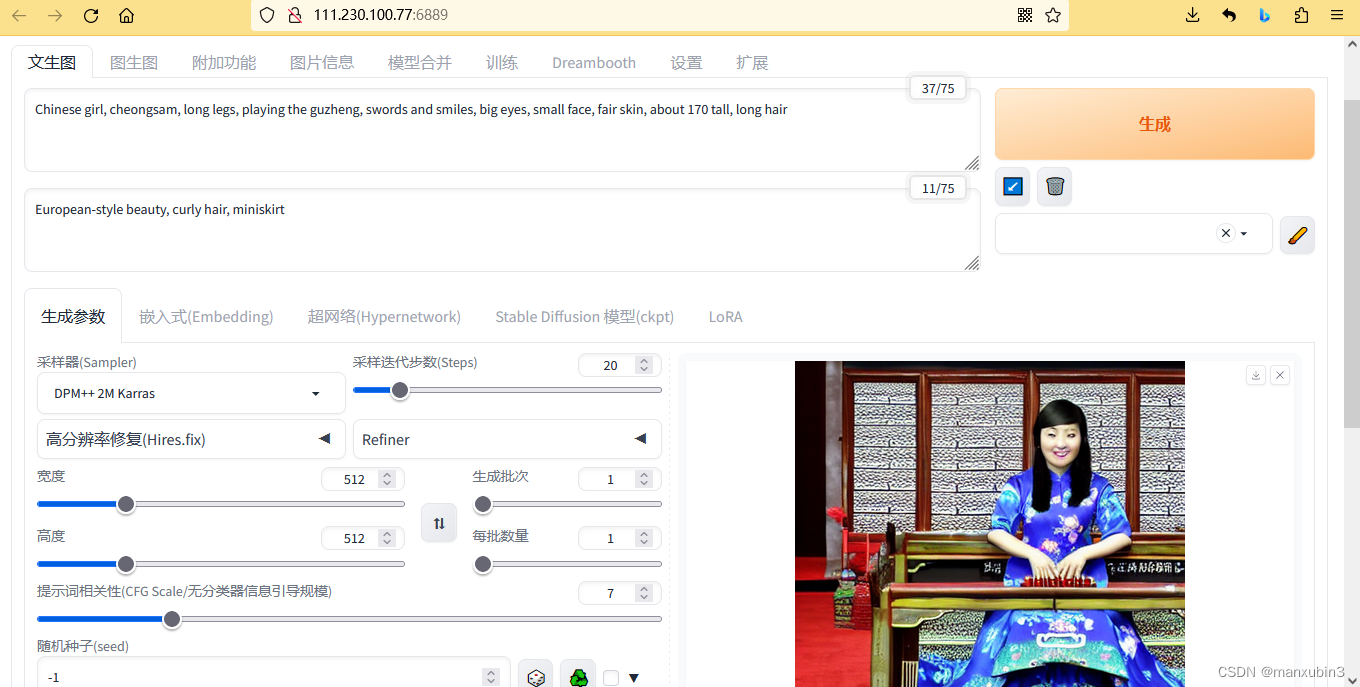Open the 设置 tab
The image size is (1360, 687).
(686, 62)
